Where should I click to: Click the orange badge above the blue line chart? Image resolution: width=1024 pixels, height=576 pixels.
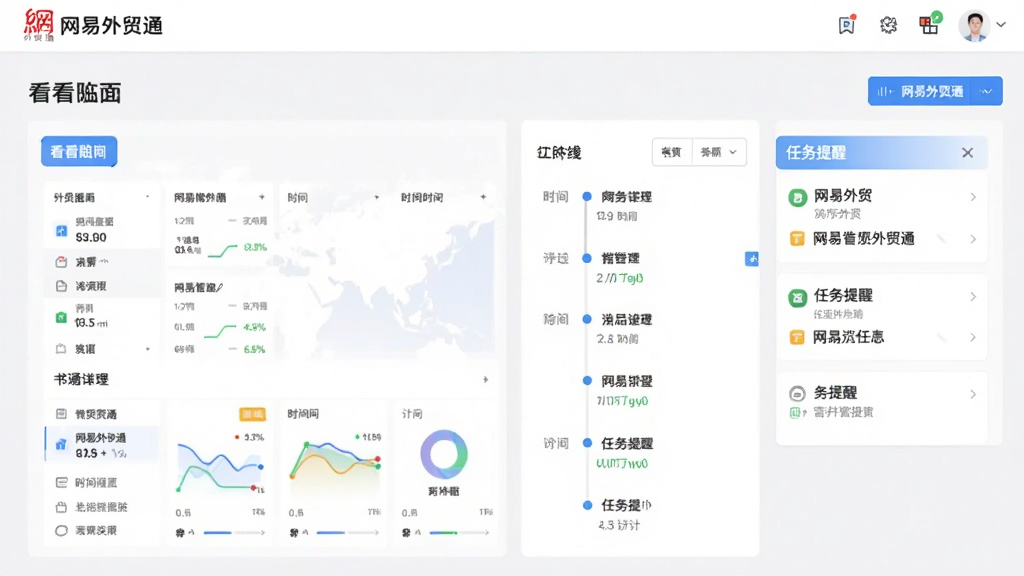click(x=252, y=414)
